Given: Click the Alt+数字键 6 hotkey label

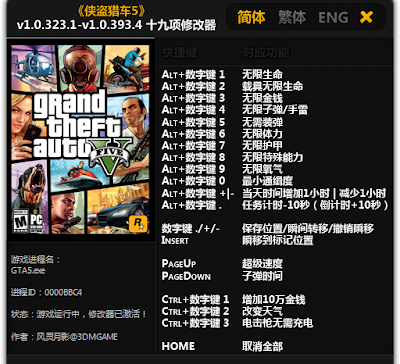Looking at the screenshot, I should point(193,134).
